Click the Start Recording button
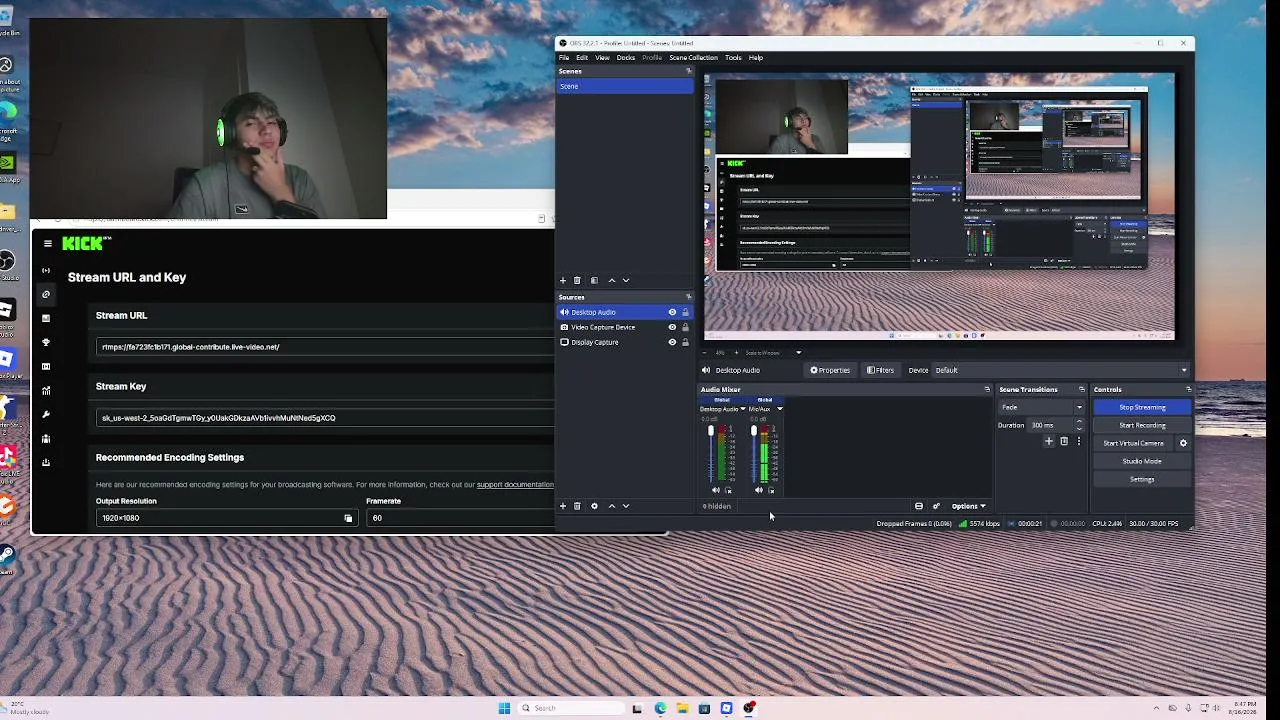This screenshot has height=720, width=1280. coord(1142,425)
